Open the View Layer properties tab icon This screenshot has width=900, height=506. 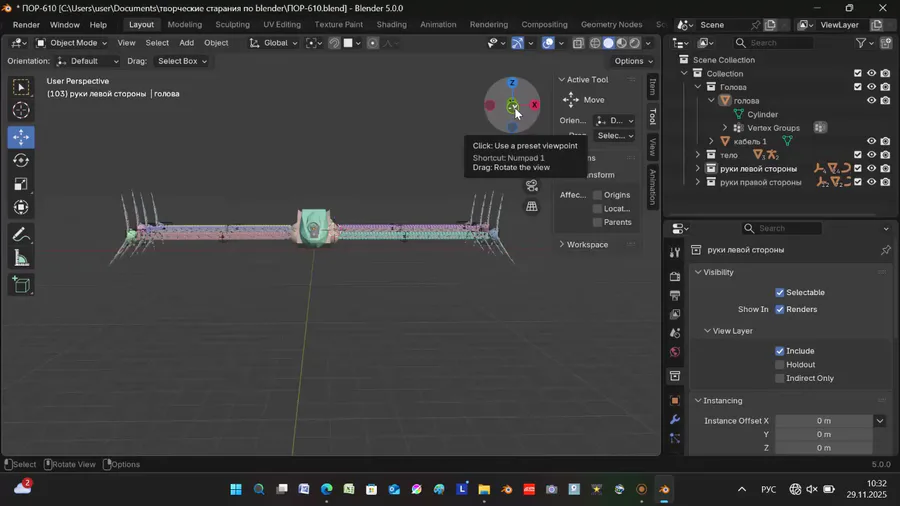[675, 314]
